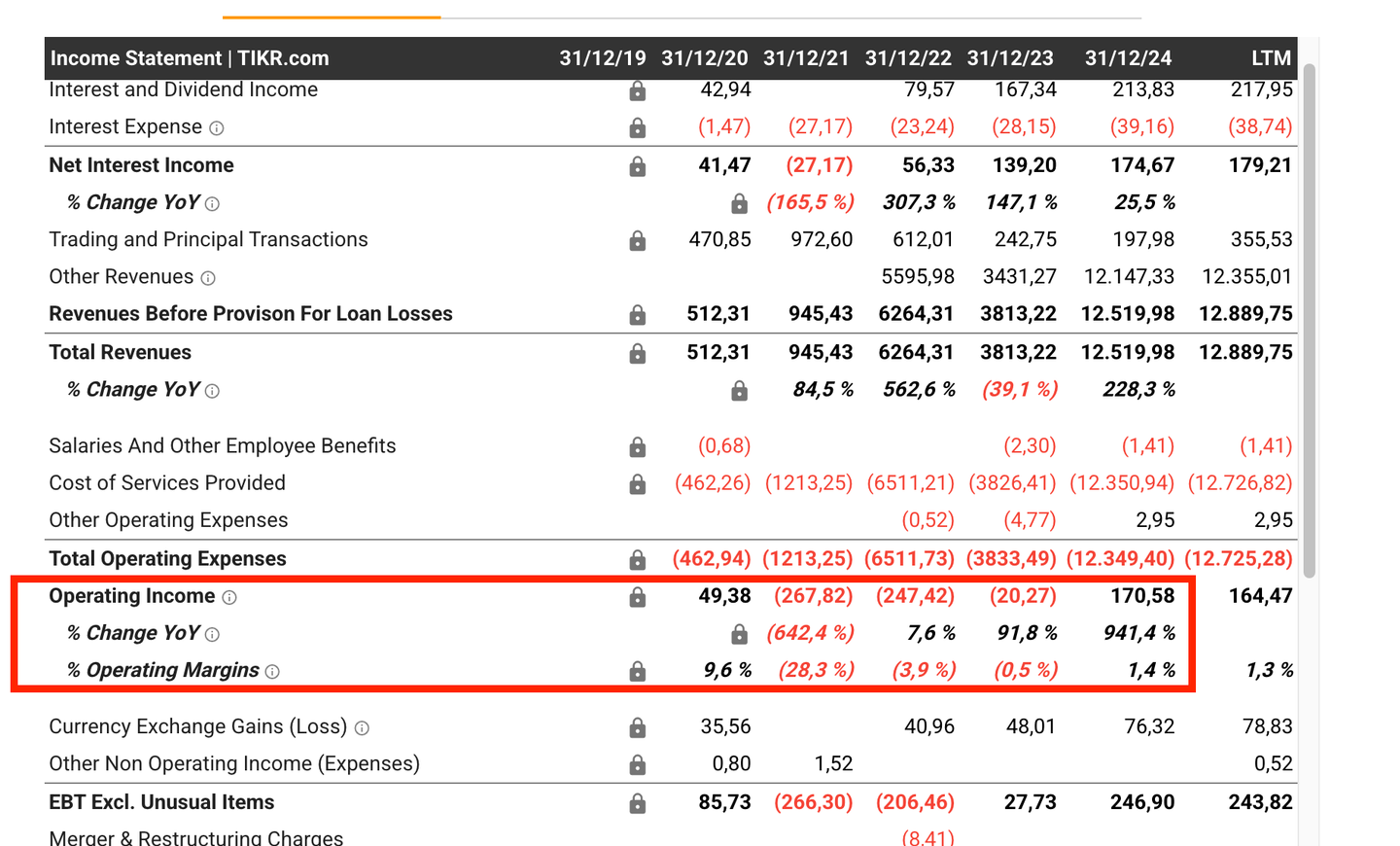Click the info icon next to Other Revenues

tap(208, 278)
